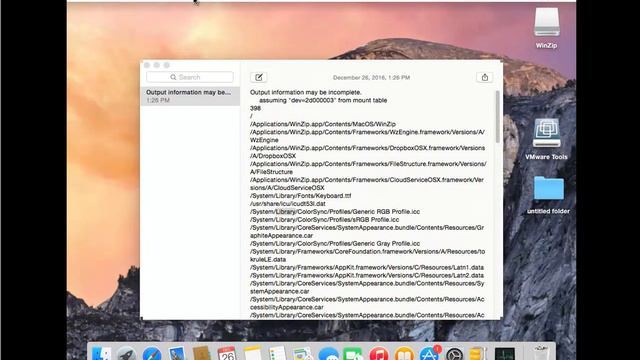Viewport: 640px width, 360px height.
Task: Click the Notes window close button
Action: [147, 65]
